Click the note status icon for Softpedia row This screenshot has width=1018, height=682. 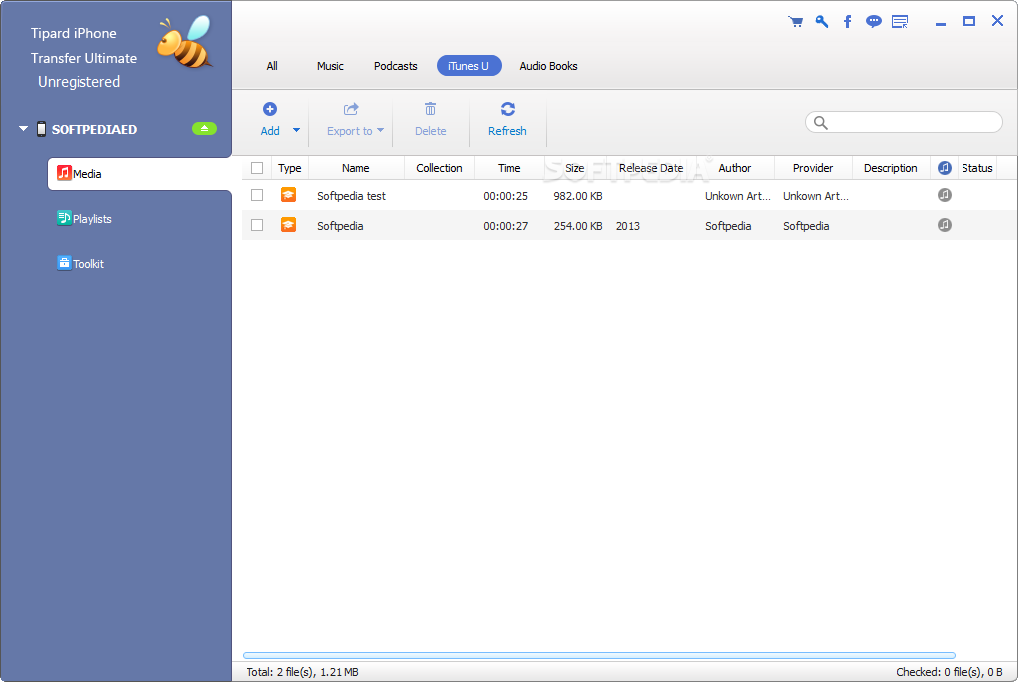point(945,225)
